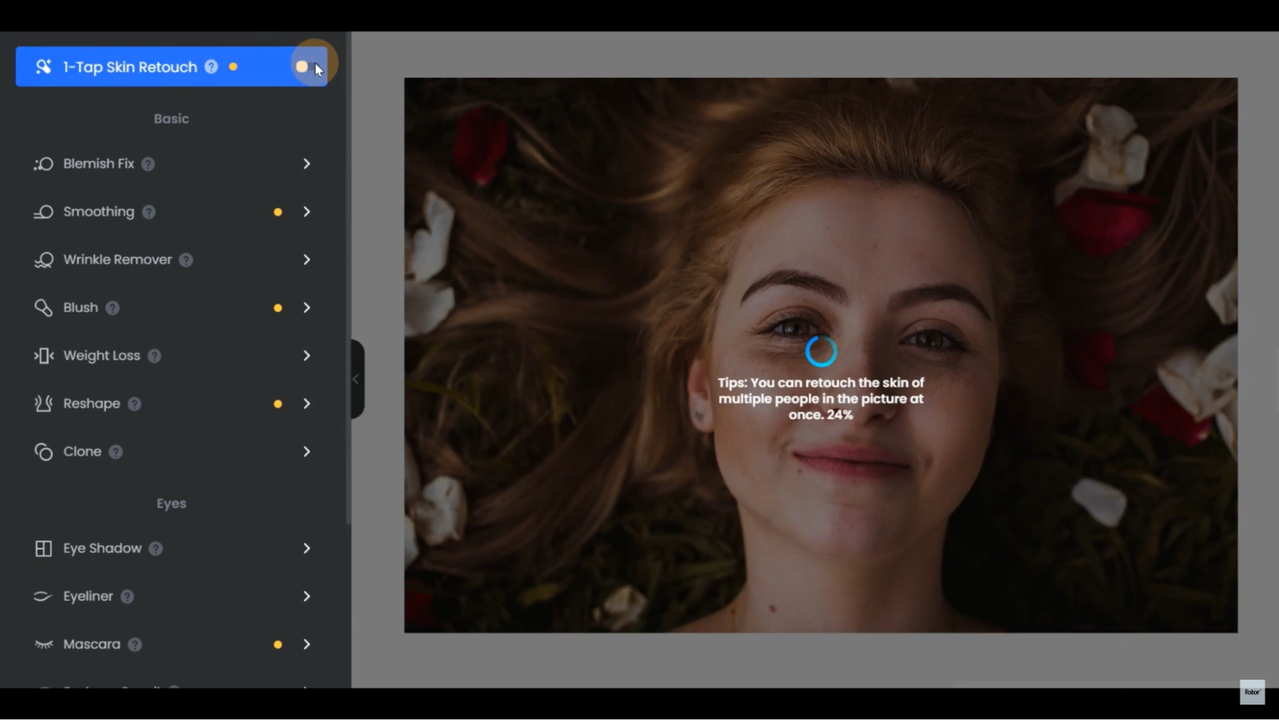The image size is (1279, 720).
Task: Open the Smoothing menu item
Action: pos(98,212)
